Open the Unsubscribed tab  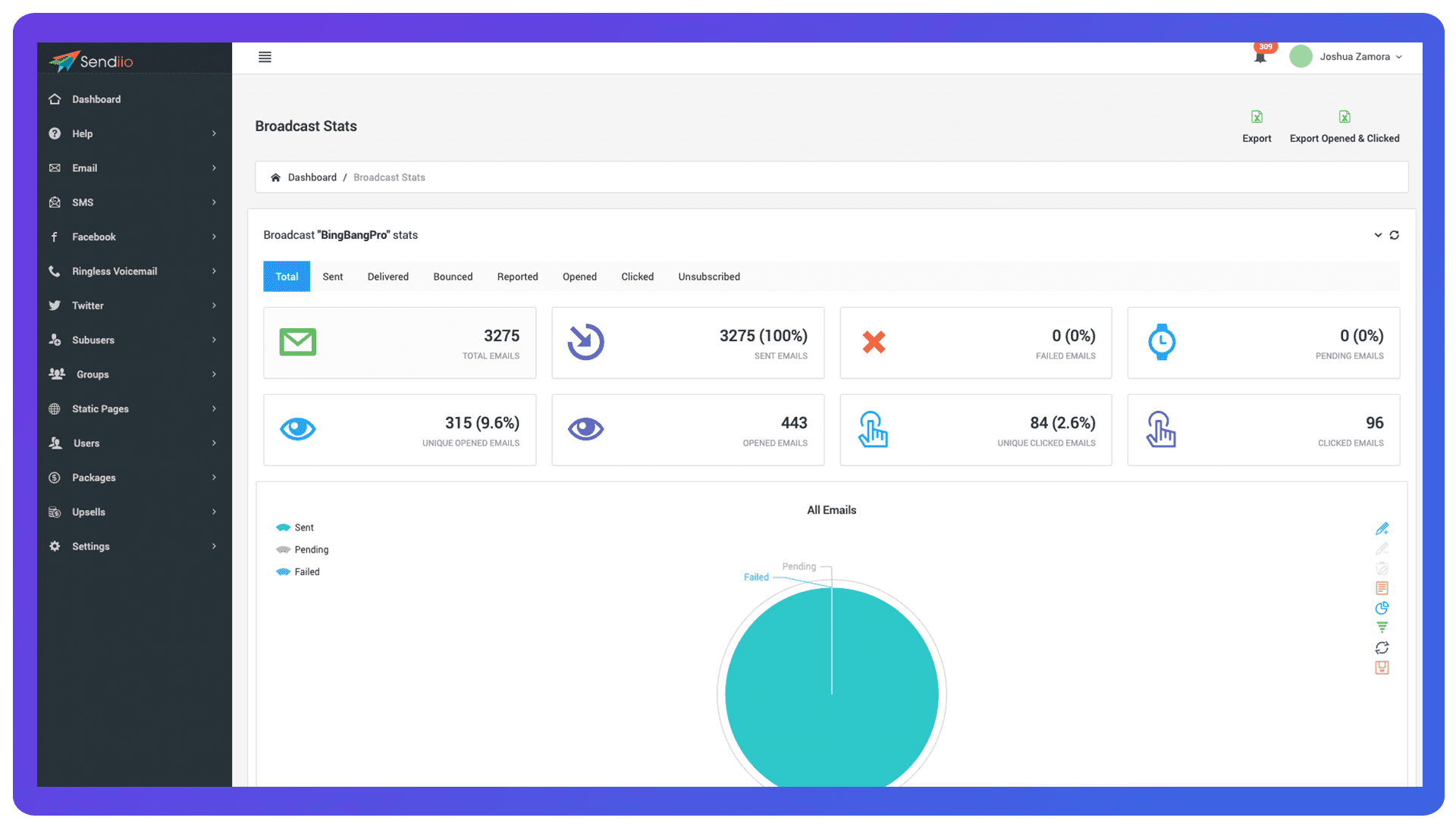(708, 277)
